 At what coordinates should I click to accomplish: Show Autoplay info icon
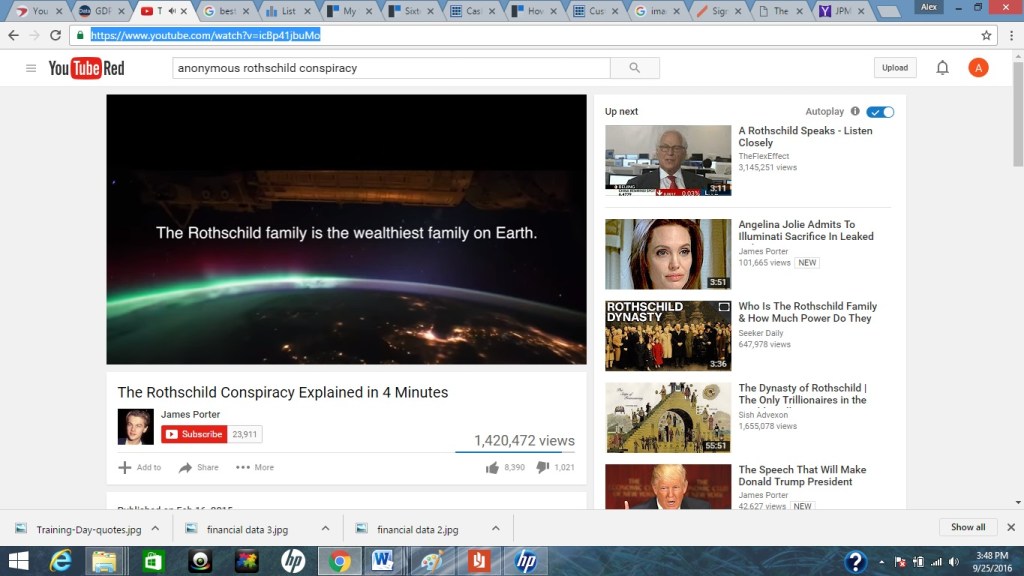point(855,112)
